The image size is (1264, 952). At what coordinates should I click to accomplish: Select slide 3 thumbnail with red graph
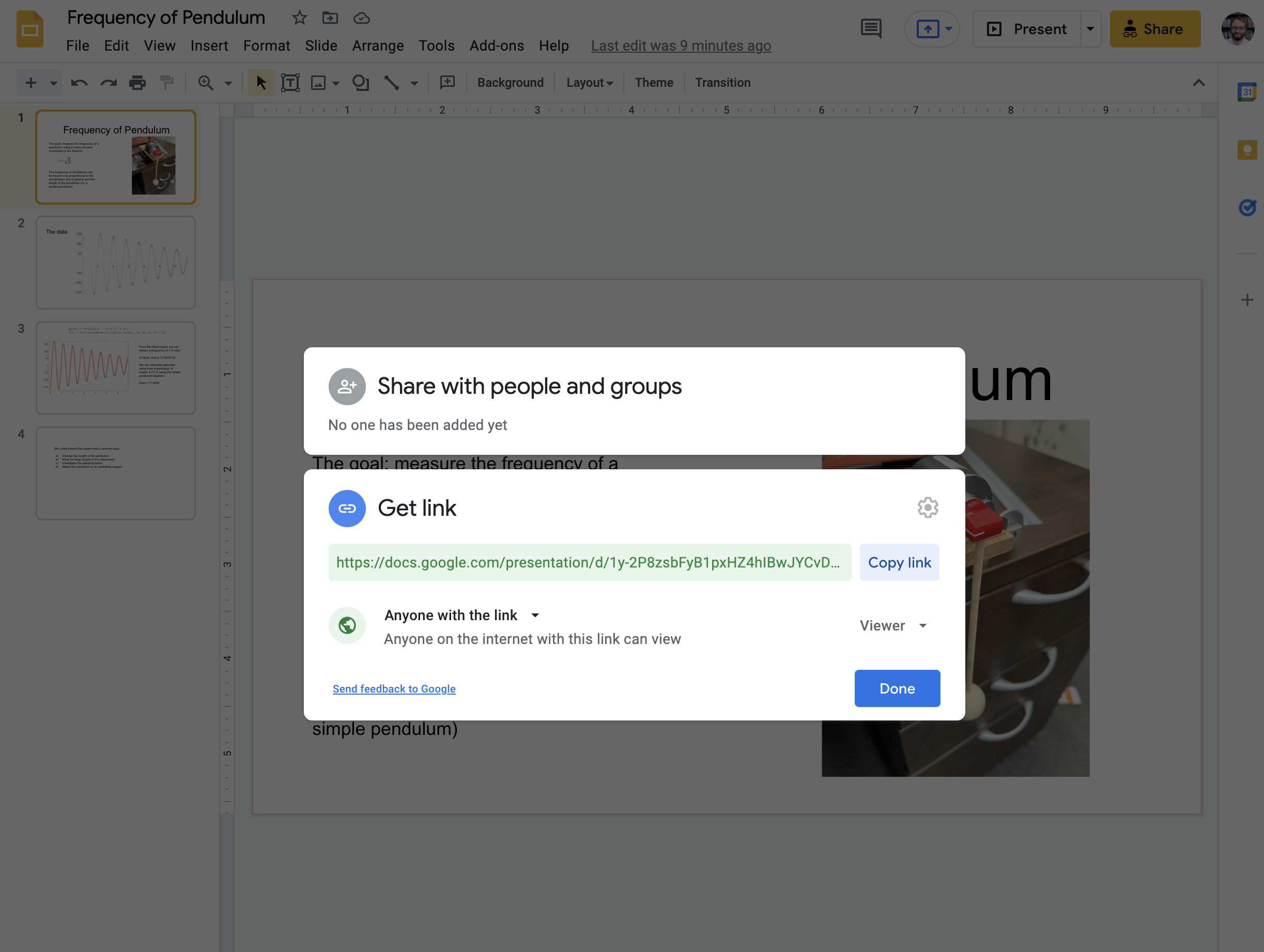(x=116, y=368)
